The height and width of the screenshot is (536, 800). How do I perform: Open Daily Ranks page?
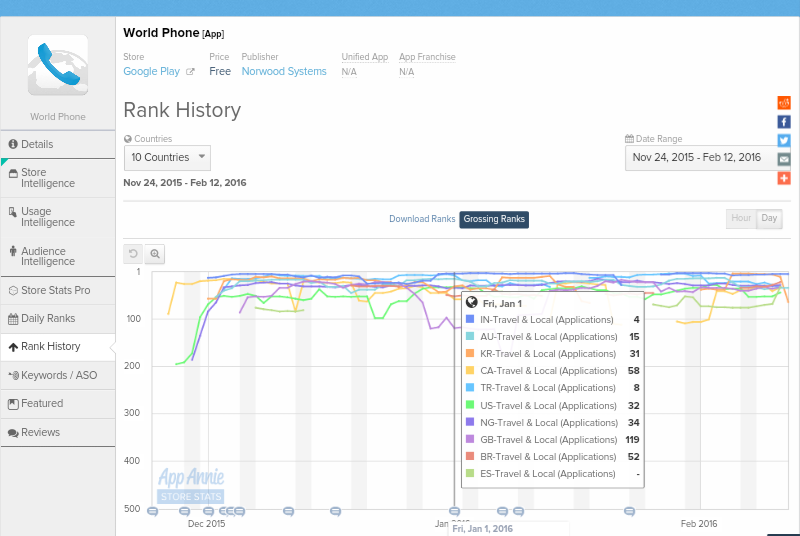[x=58, y=319]
